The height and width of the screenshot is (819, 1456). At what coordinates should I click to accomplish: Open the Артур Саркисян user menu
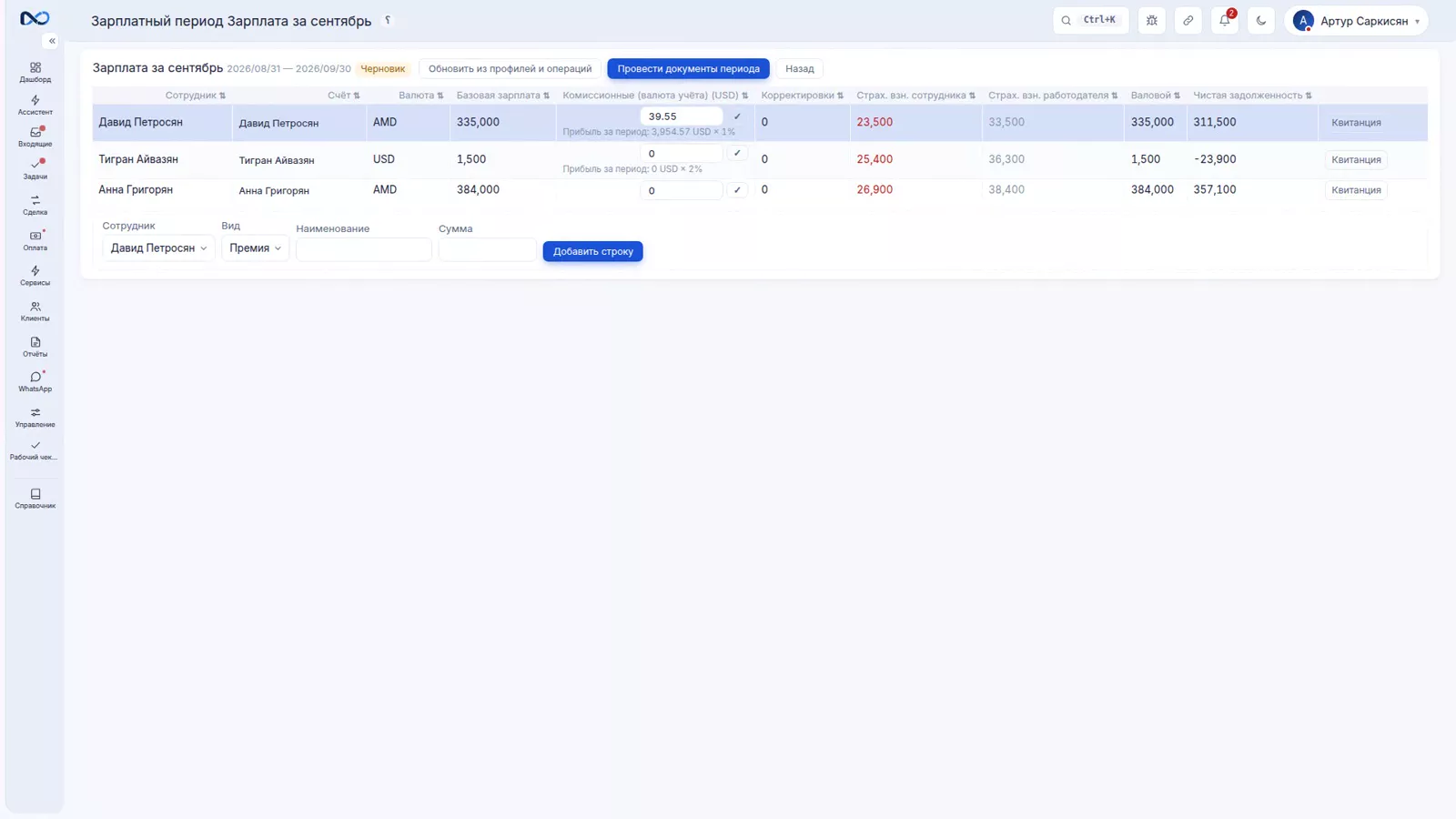[1356, 20]
